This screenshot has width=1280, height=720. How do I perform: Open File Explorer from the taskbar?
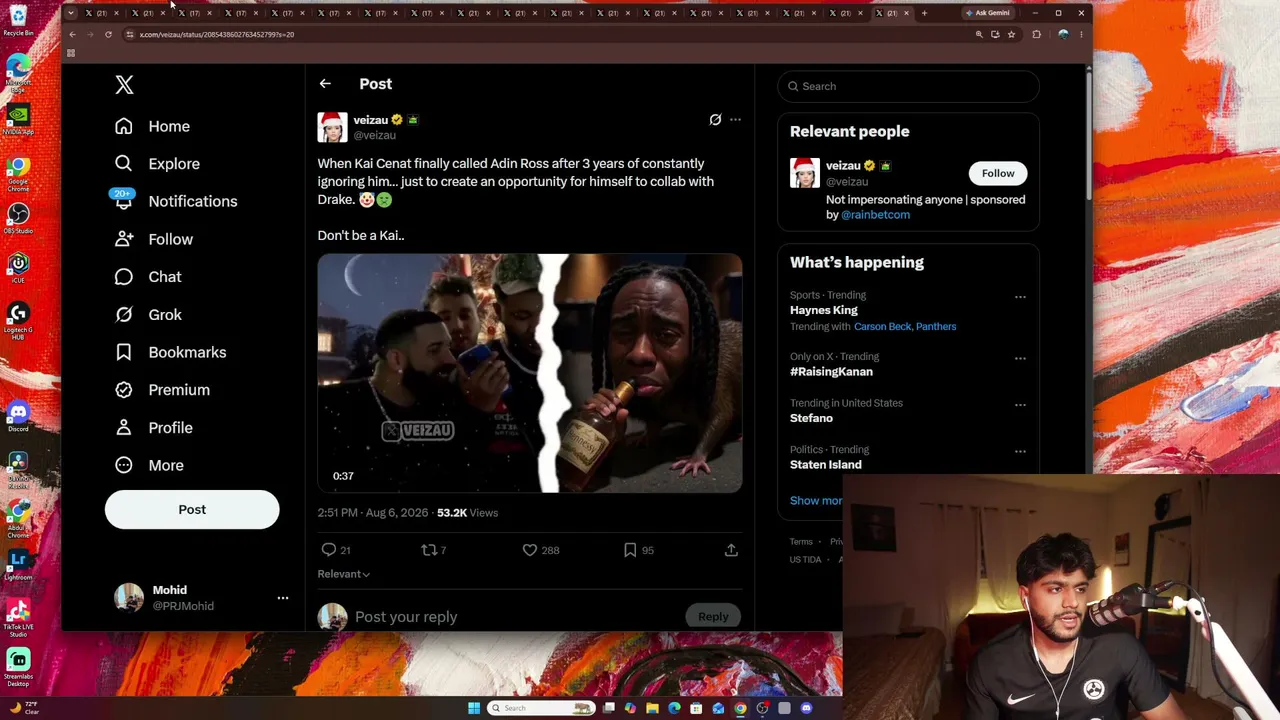pos(652,708)
